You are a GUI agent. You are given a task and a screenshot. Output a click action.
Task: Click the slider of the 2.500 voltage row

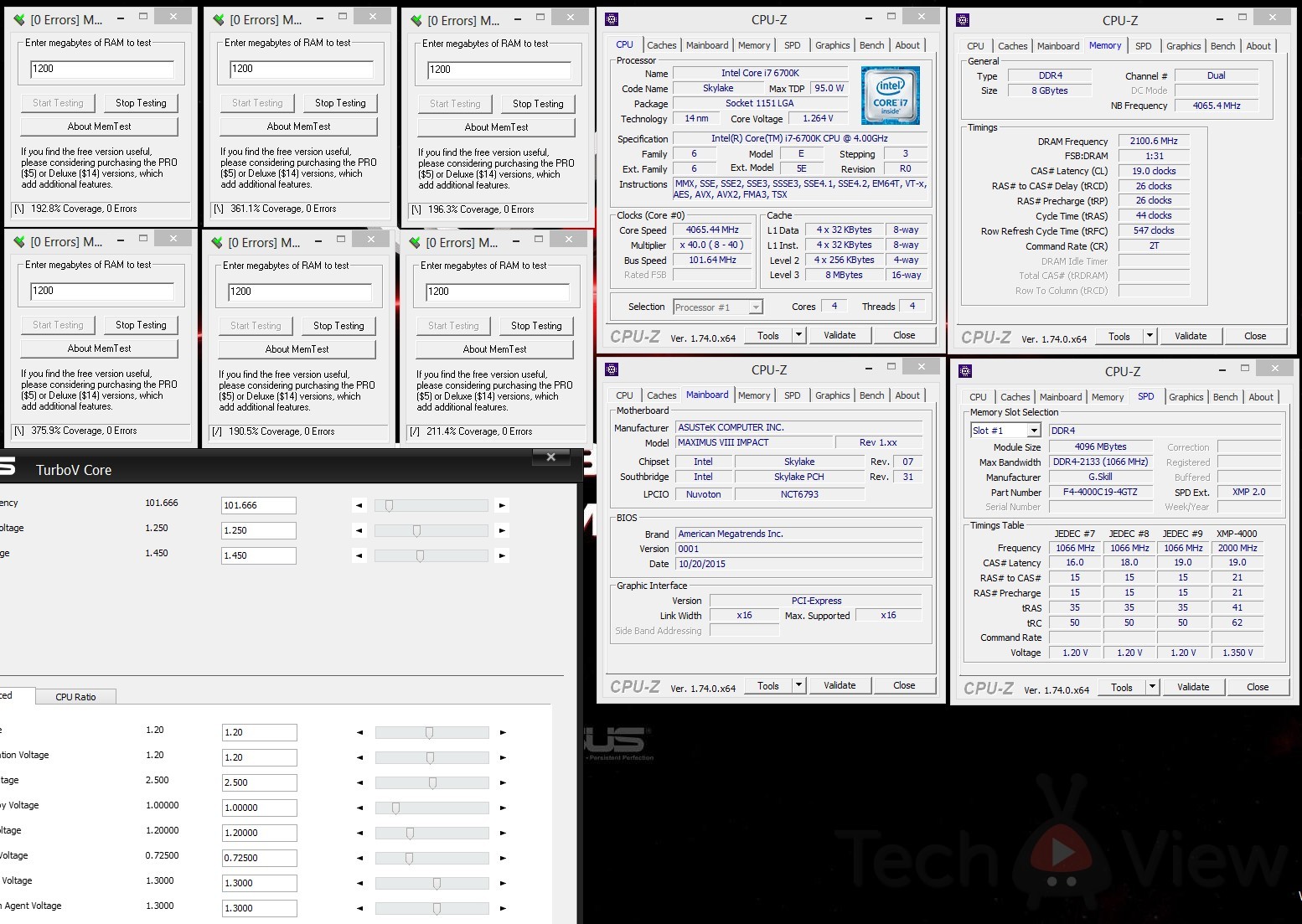pos(431,782)
